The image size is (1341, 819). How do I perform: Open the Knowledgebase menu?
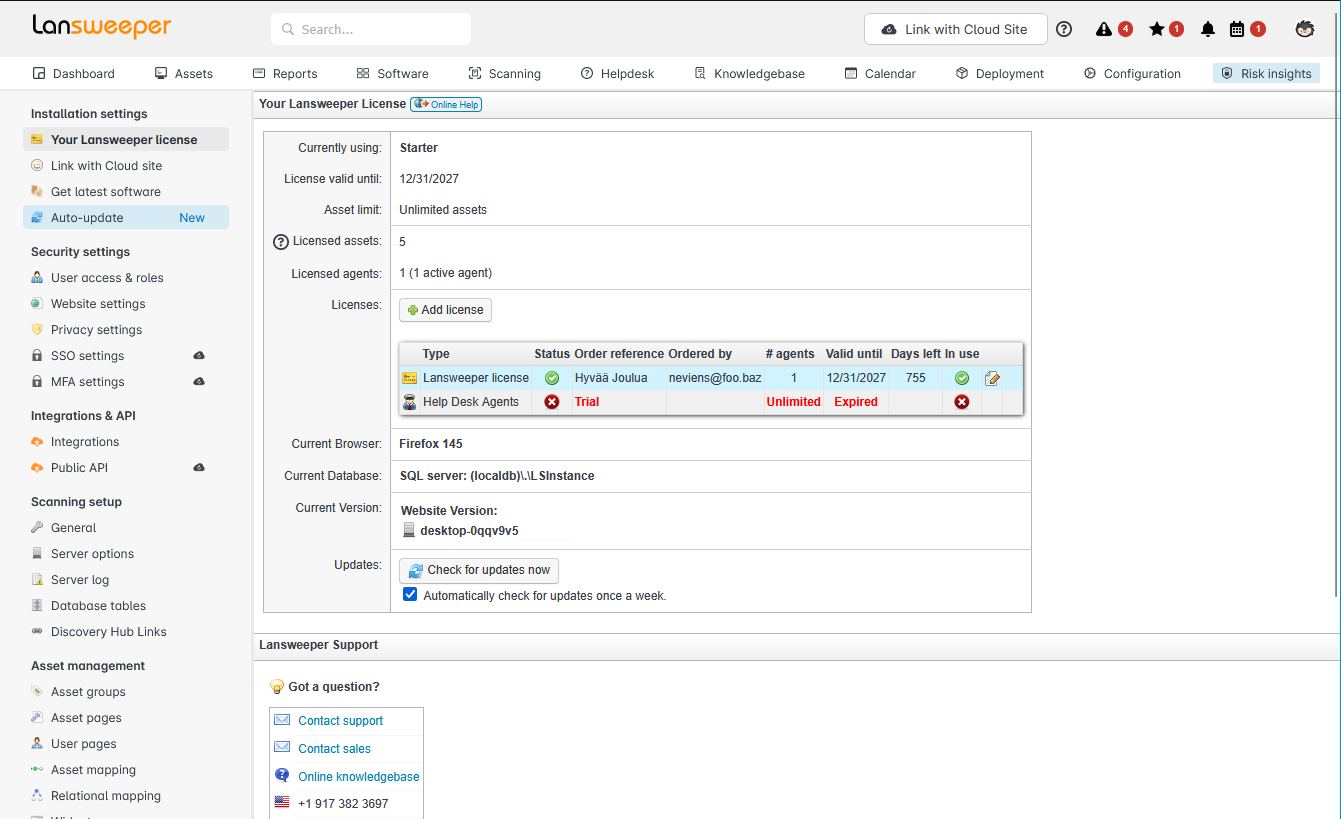750,73
